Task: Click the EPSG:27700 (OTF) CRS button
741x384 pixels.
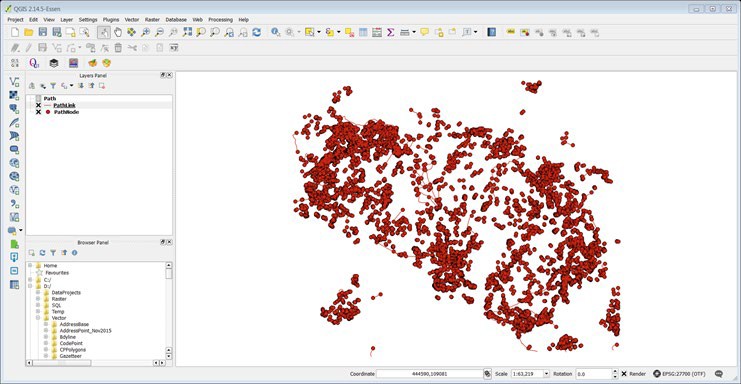Action: (679, 374)
